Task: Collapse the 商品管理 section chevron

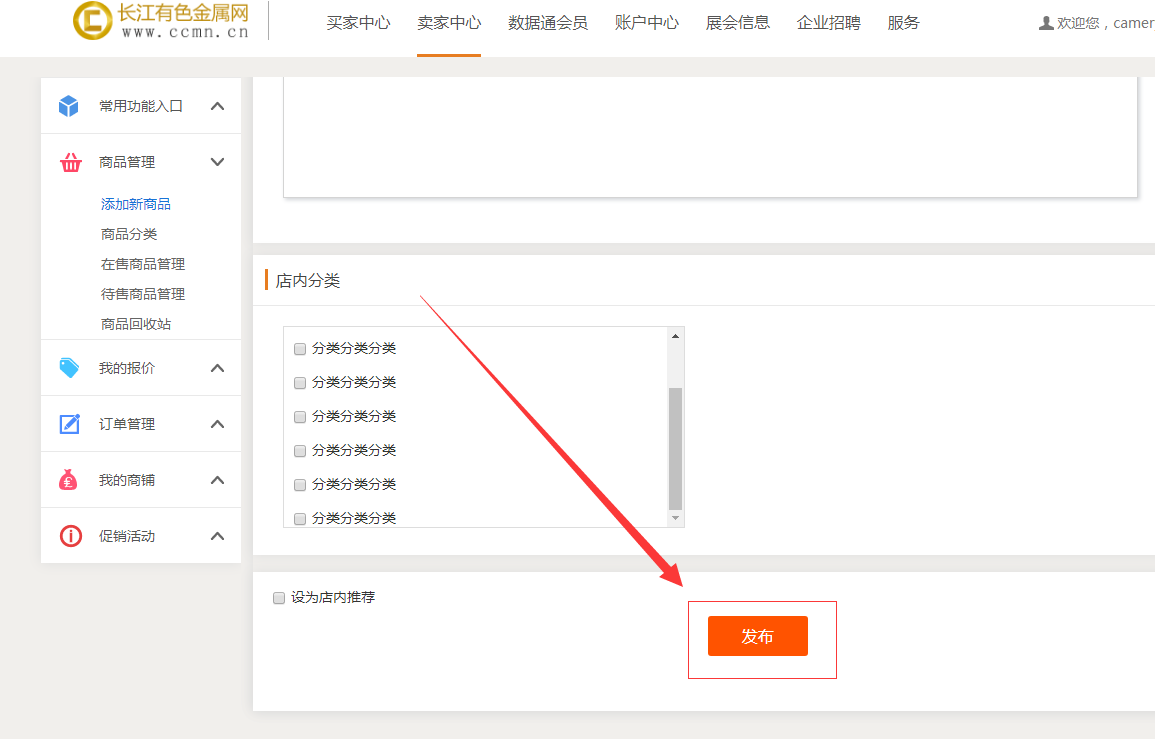Action: (x=217, y=162)
